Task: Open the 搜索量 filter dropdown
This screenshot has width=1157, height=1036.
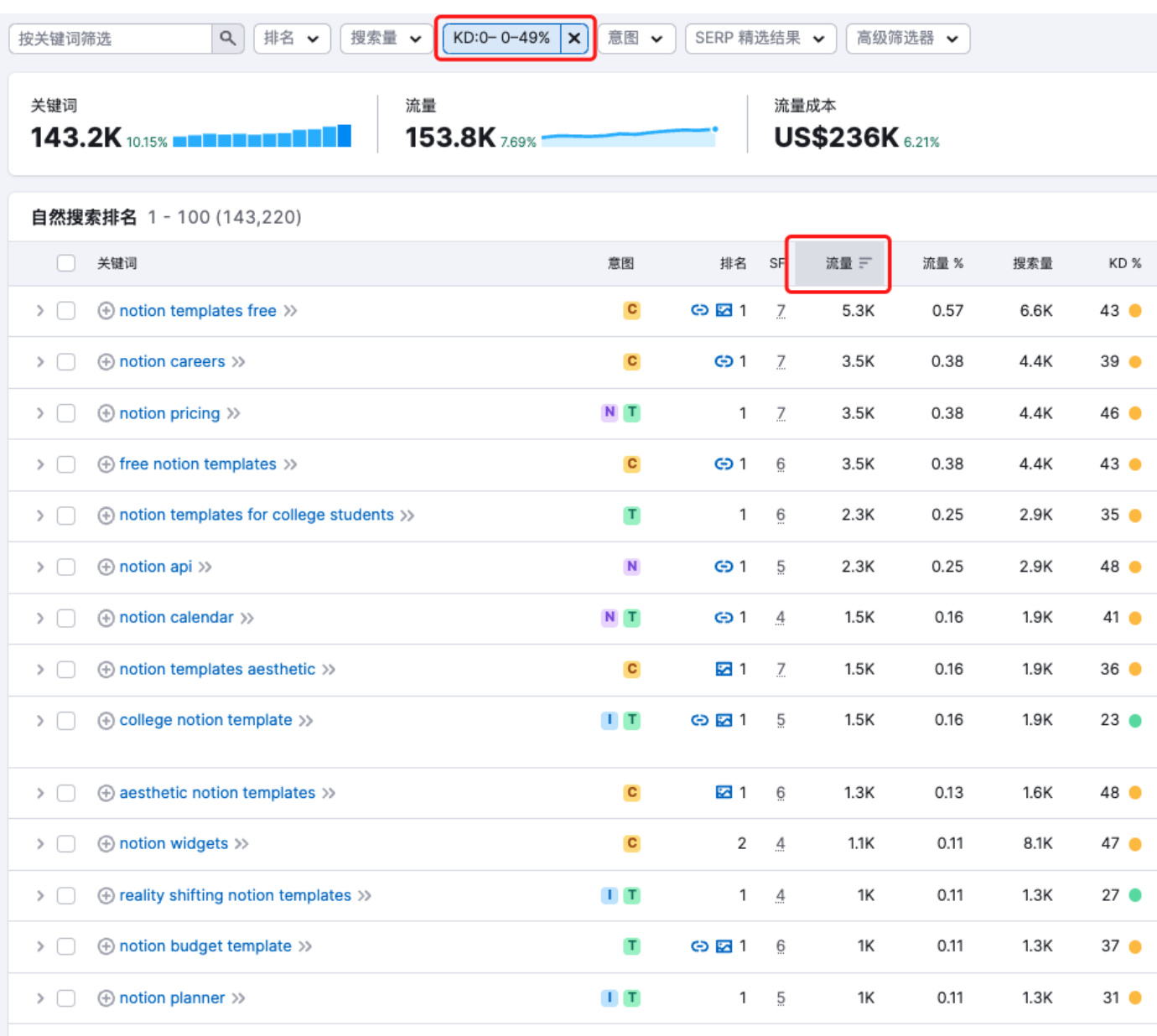Action: pos(386,39)
